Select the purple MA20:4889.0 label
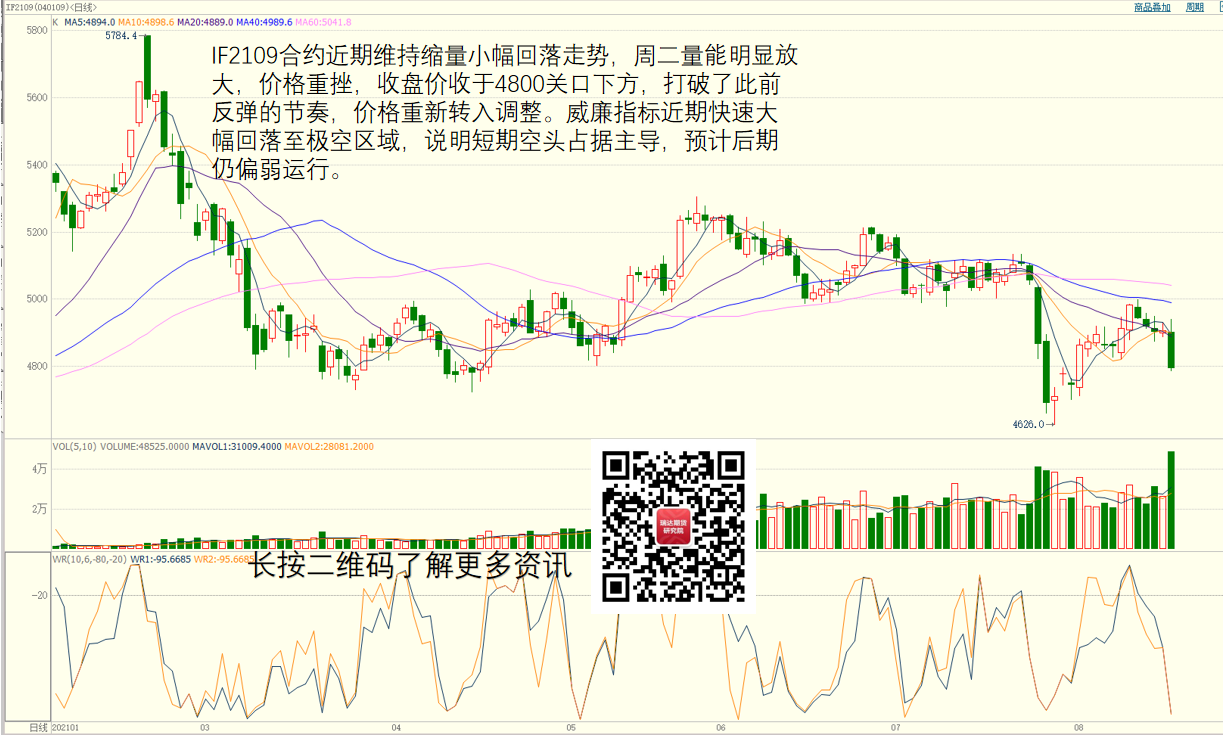1223x741 pixels. (x=206, y=21)
